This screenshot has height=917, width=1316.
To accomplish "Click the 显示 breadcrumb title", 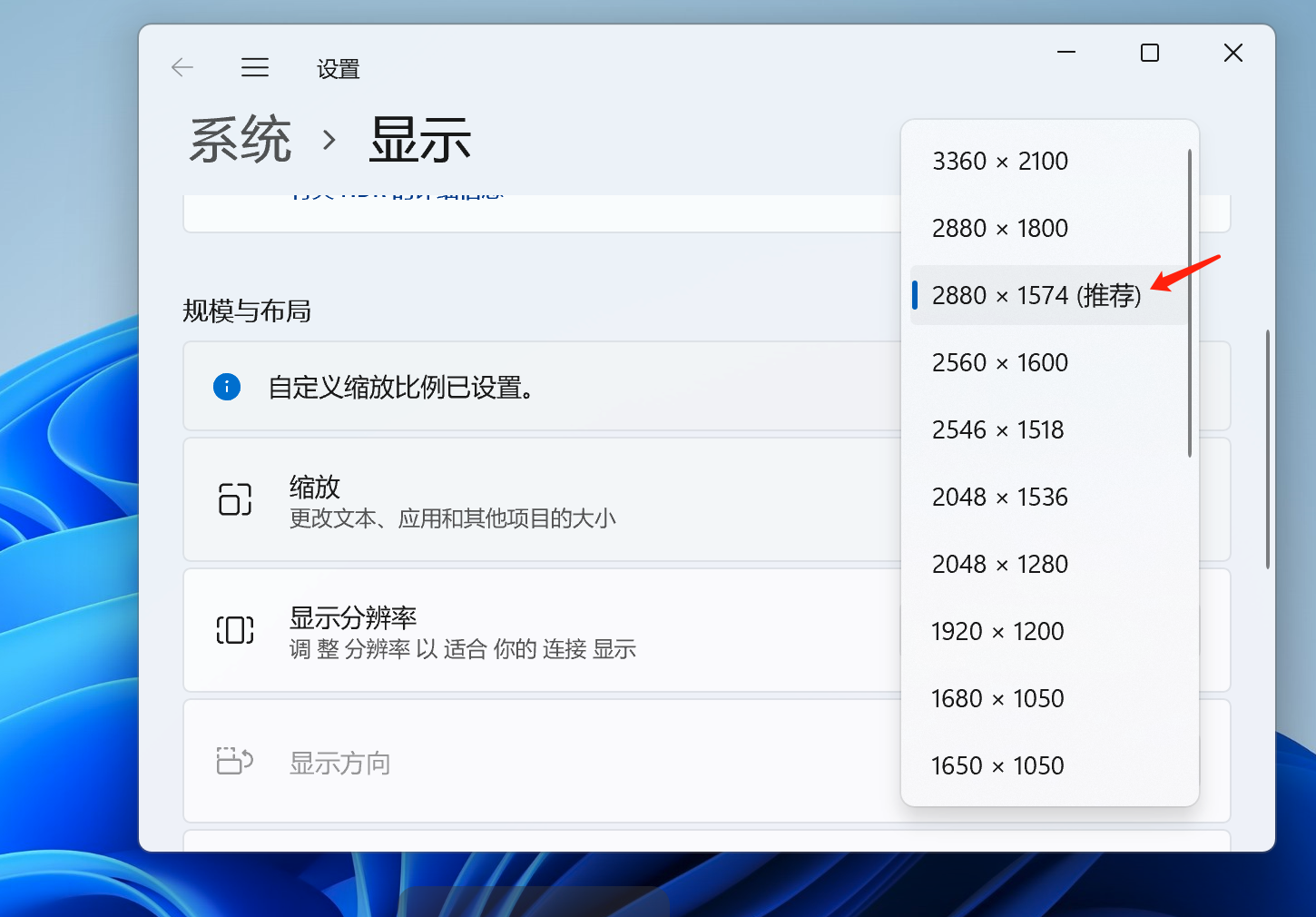I will click(x=420, y=140).
